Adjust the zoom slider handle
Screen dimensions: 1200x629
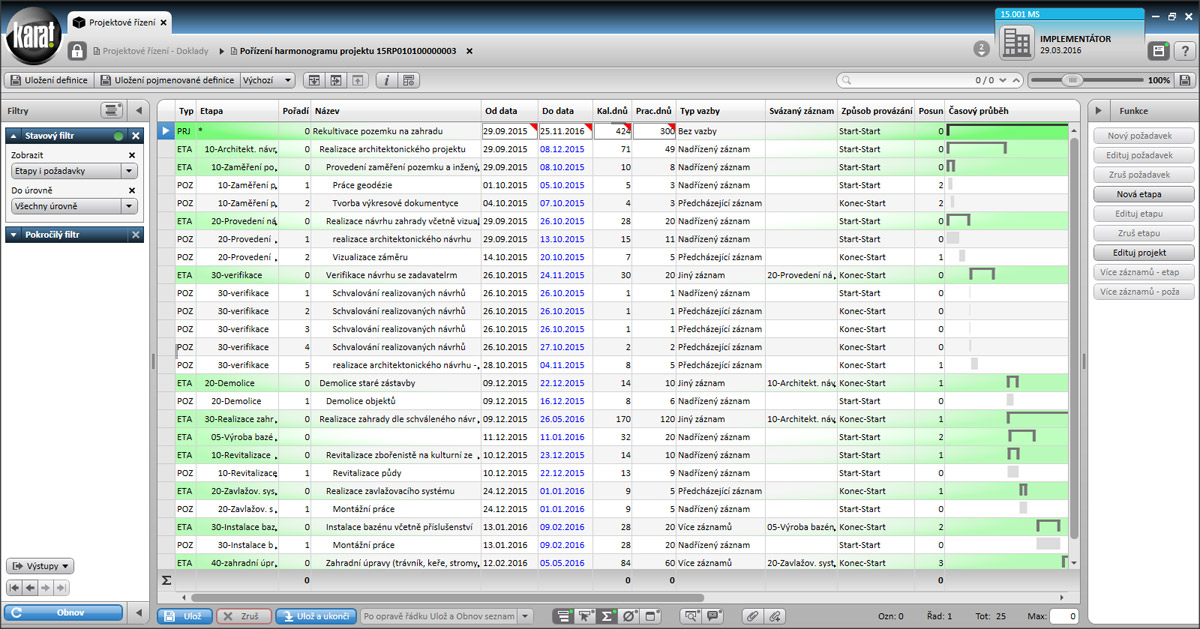(x=1072, y=80)
